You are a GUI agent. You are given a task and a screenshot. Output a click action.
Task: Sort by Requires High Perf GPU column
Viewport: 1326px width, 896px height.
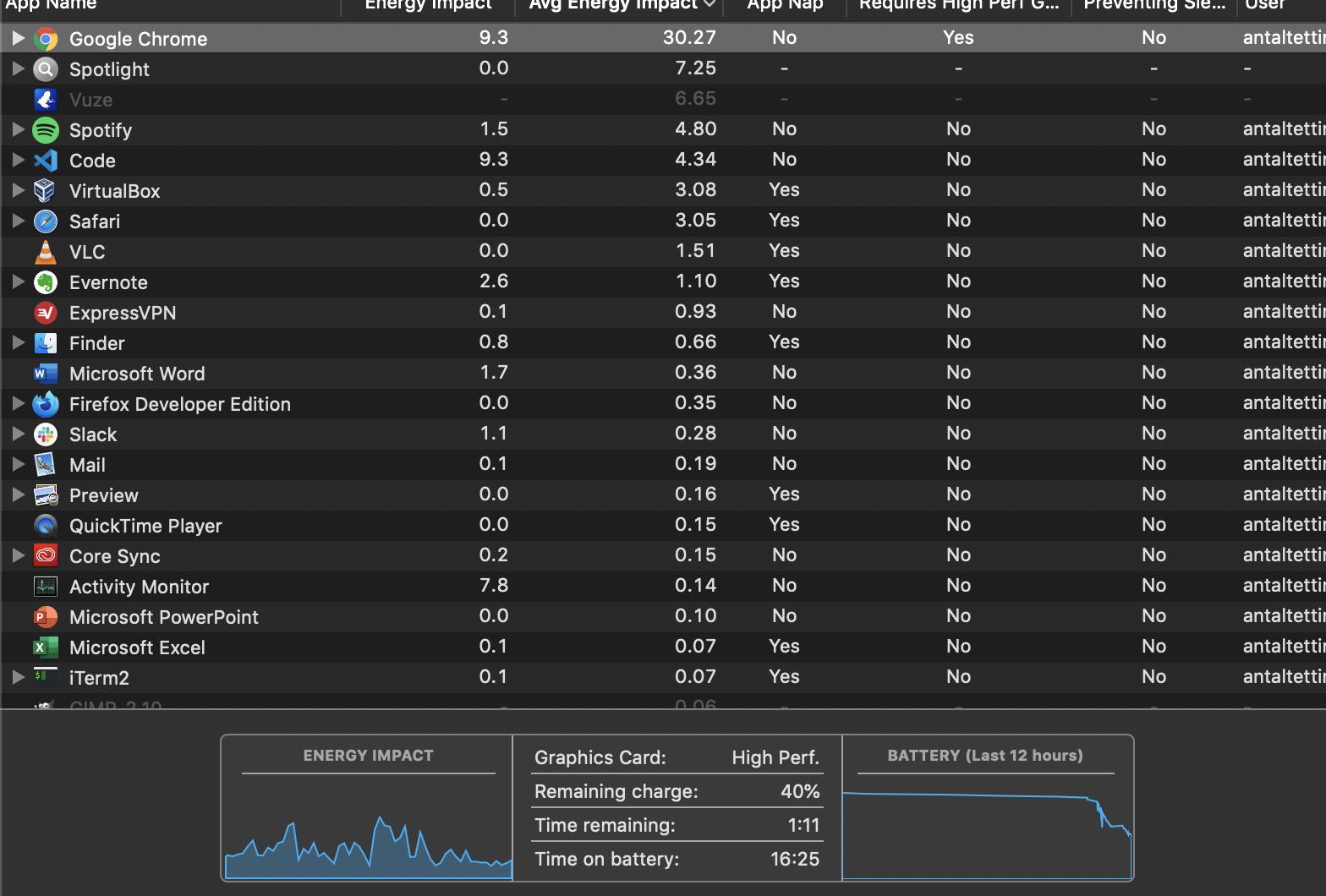[x=958, y=5]
